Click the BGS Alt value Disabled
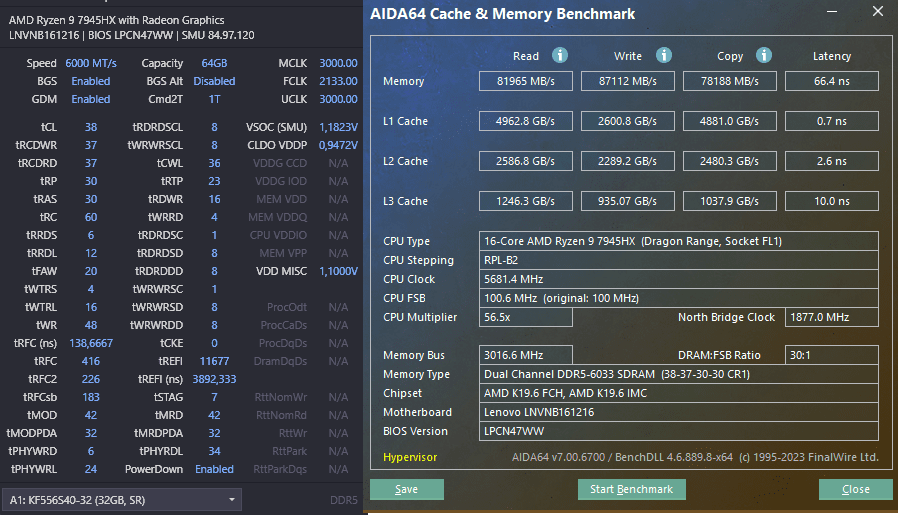 coord(214,81)
